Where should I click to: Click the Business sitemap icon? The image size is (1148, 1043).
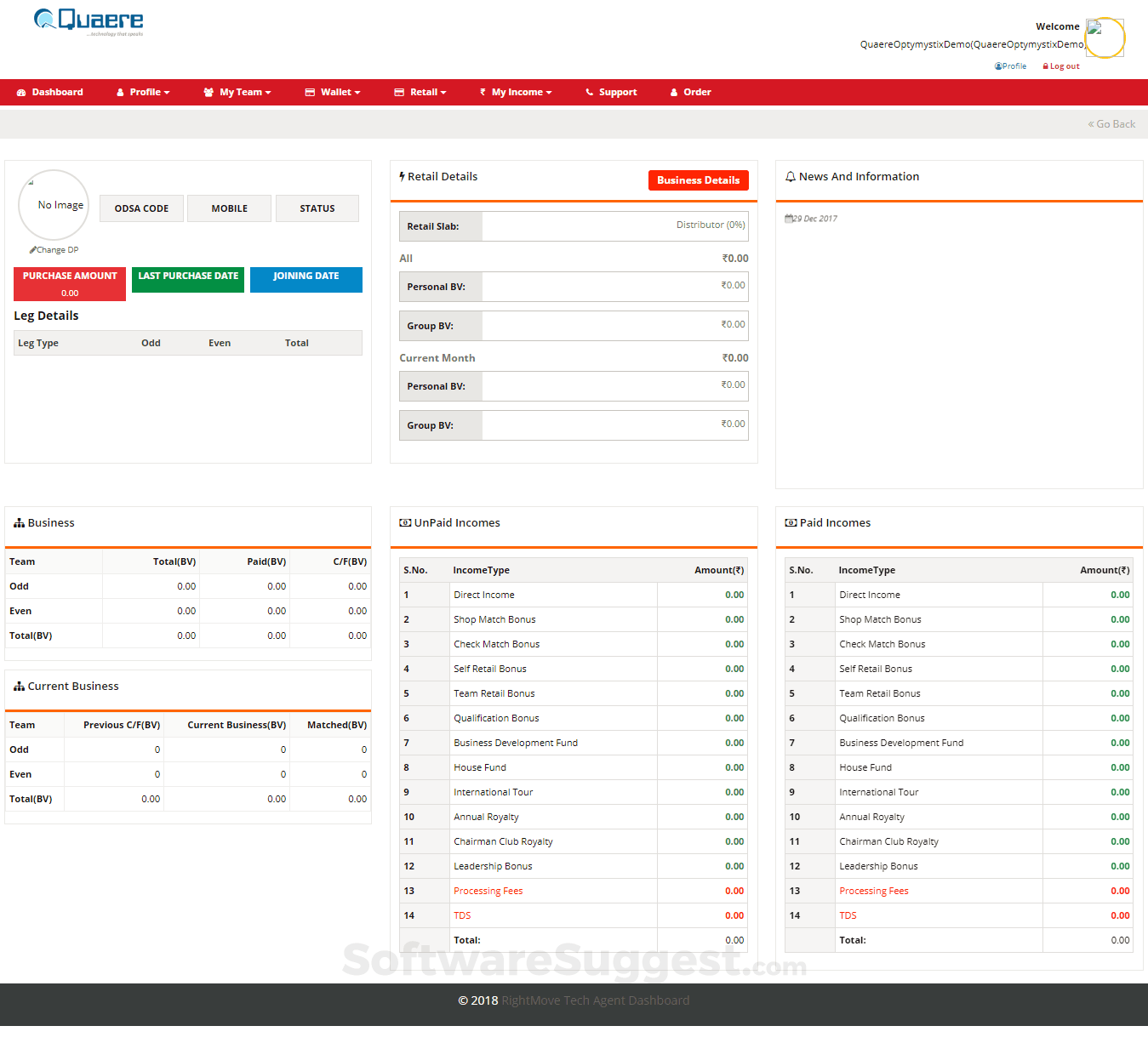pyautogui.click(x=19, y=523)
